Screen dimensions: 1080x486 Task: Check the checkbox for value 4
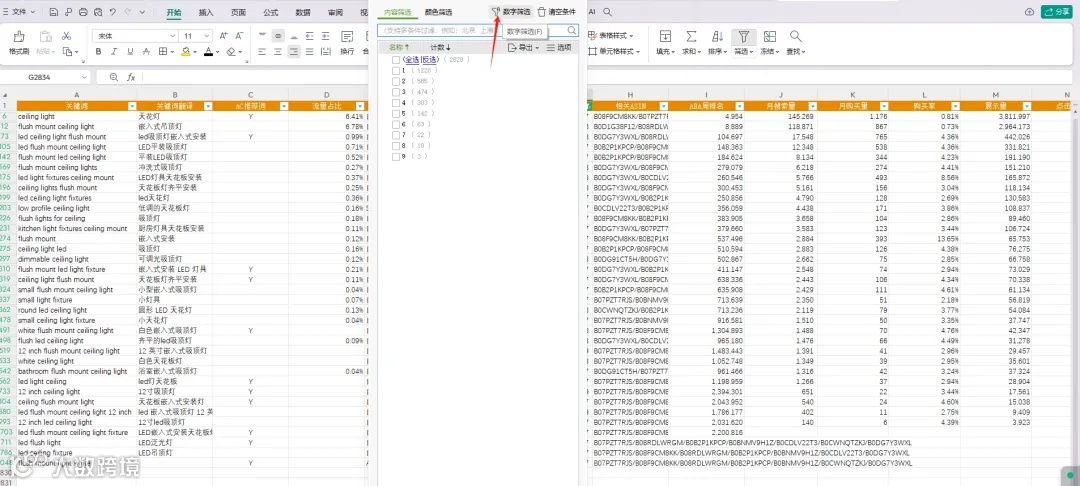(x=395, y=103)
